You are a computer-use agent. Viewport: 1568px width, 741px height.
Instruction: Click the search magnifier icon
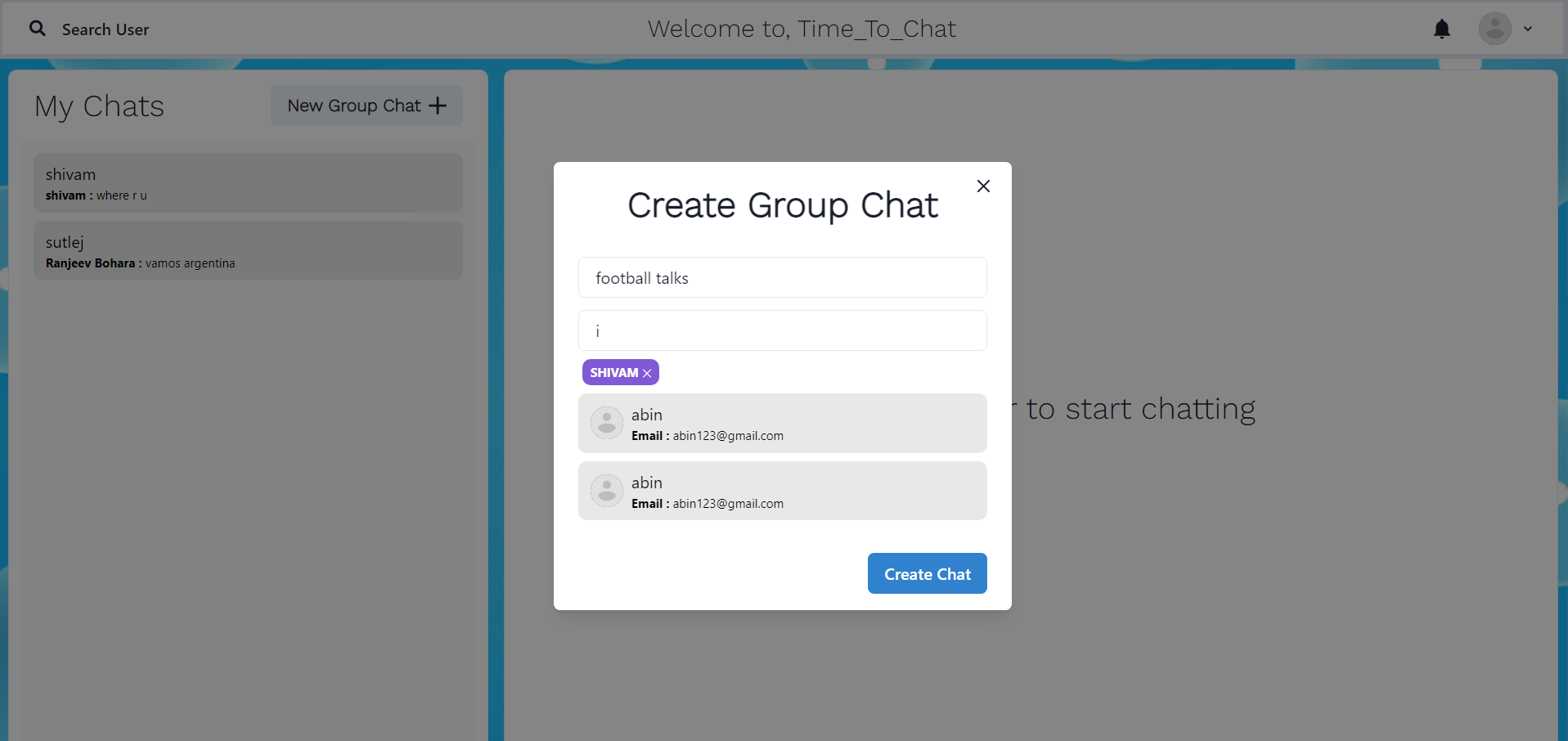point(38,28)
